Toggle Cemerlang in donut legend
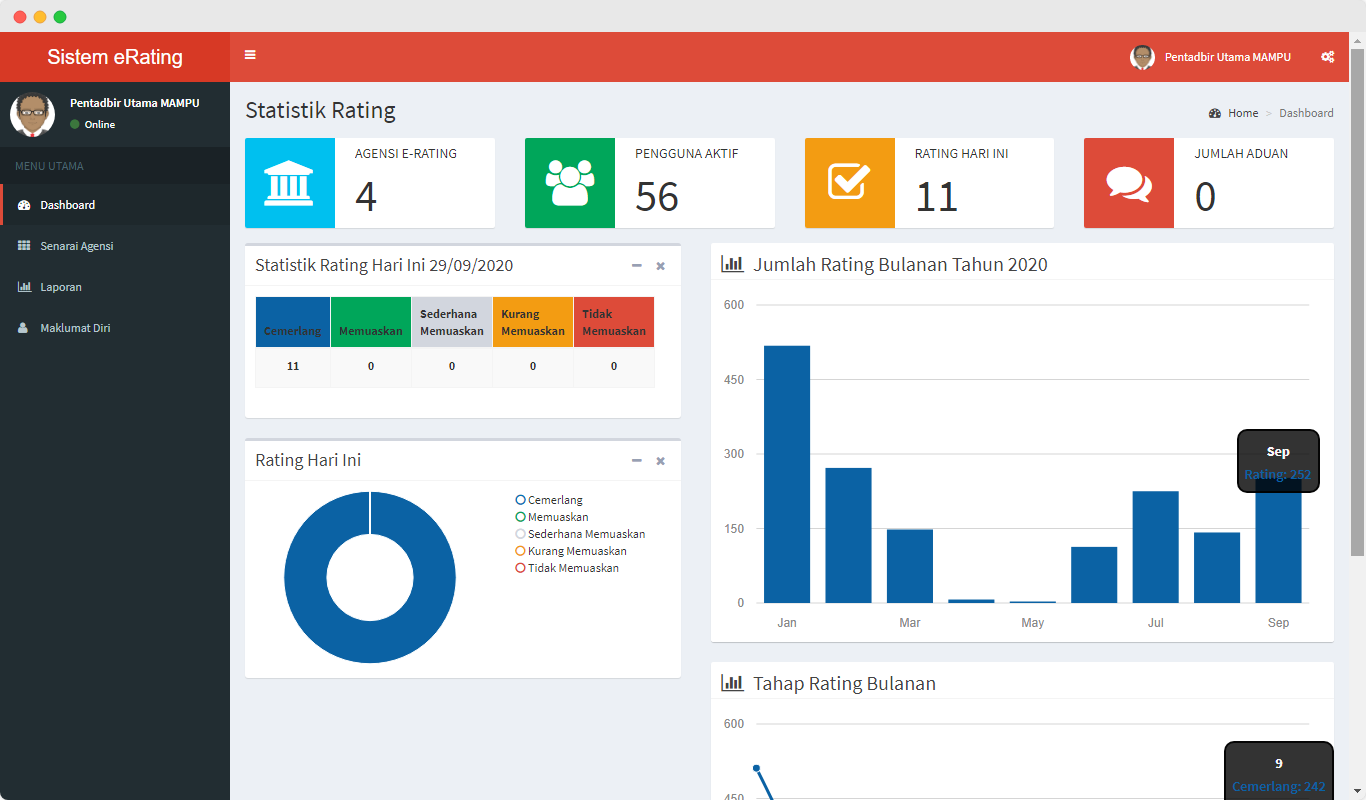1366x800 pixels. tap(549, 500)
